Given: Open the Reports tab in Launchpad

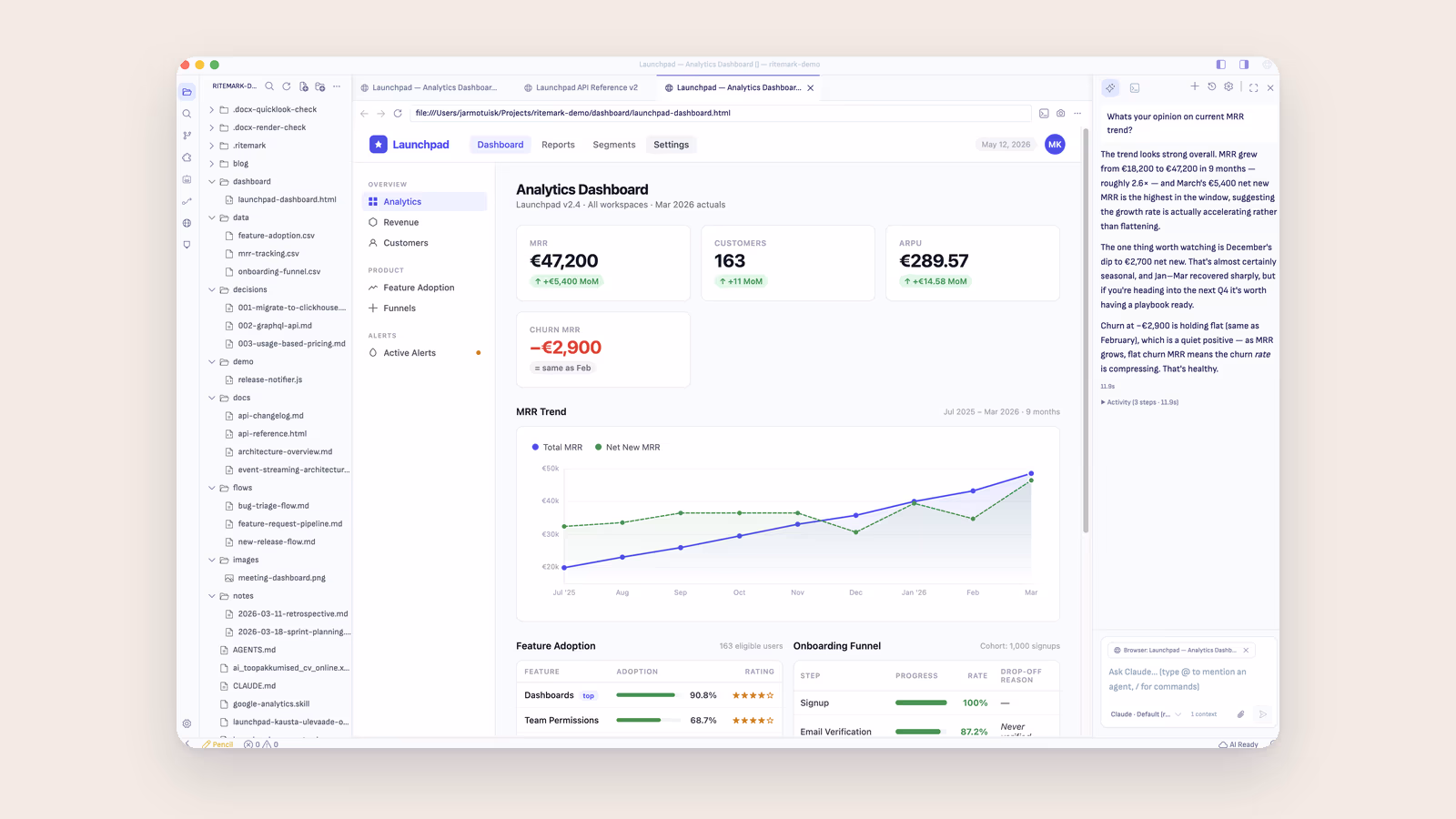Looking at the screenshot, I should click(x=558, y=145).
